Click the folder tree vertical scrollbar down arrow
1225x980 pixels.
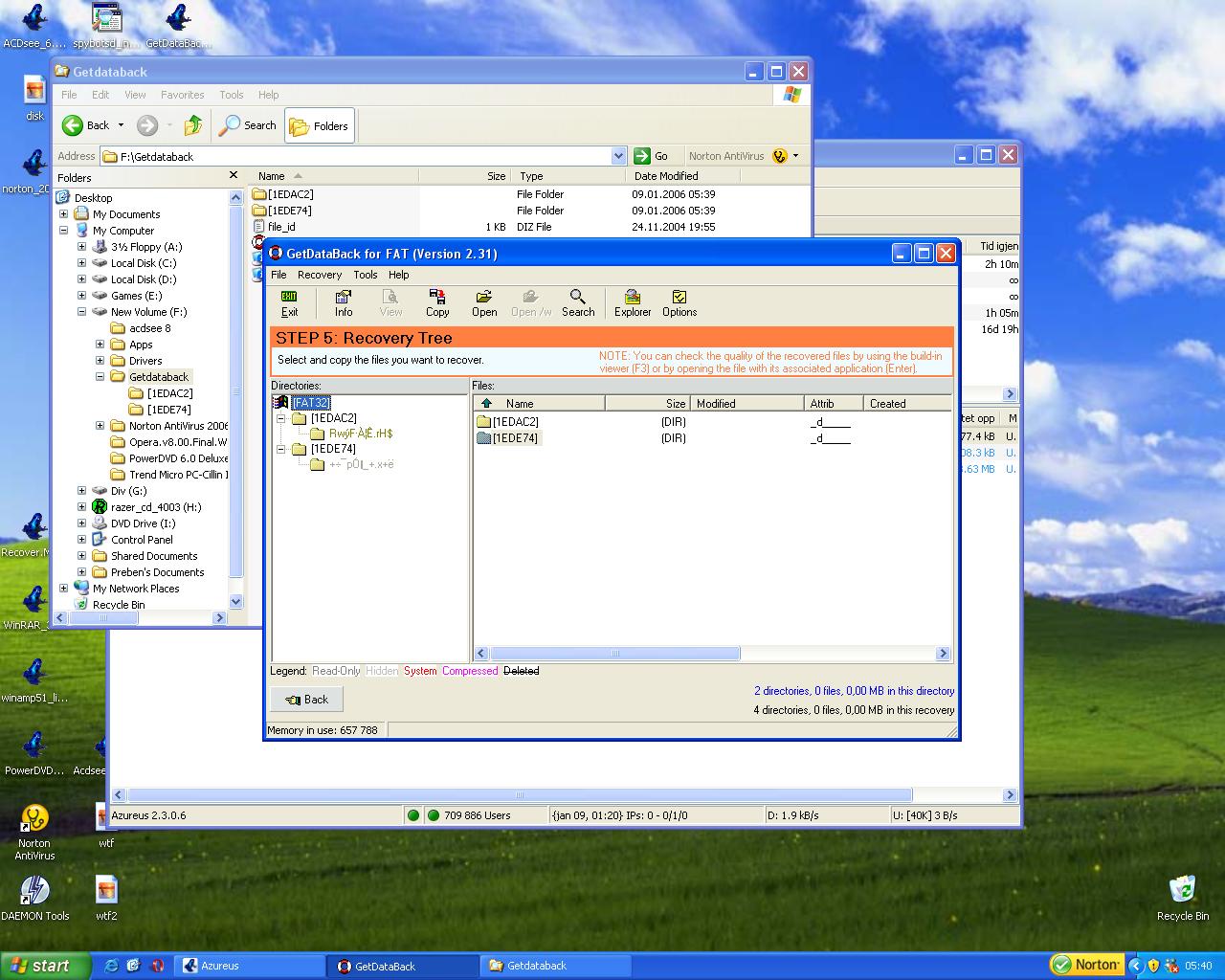click(x=236, y=602)
